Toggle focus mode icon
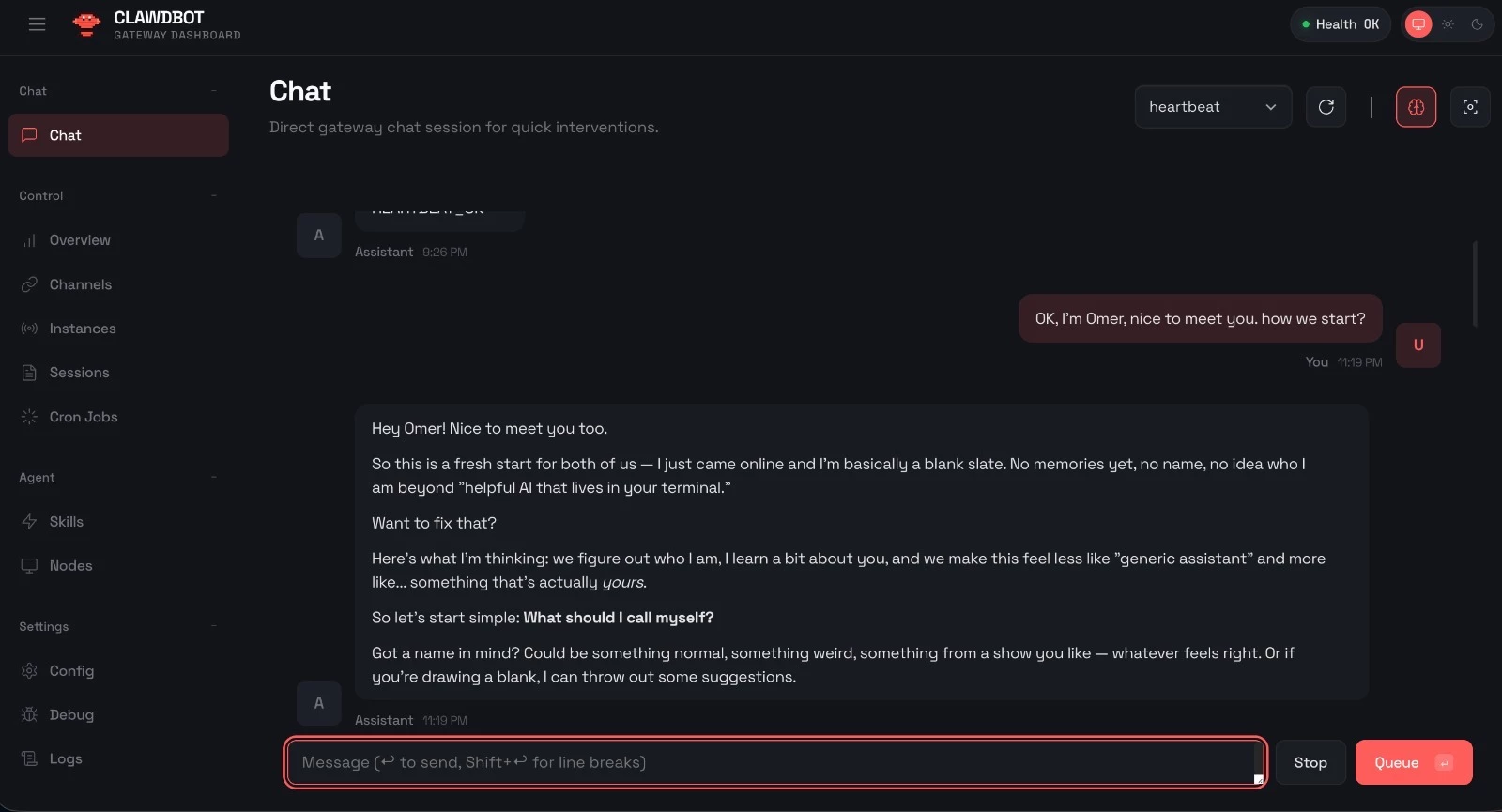The image size is (1502, 812). (1470, 107)
